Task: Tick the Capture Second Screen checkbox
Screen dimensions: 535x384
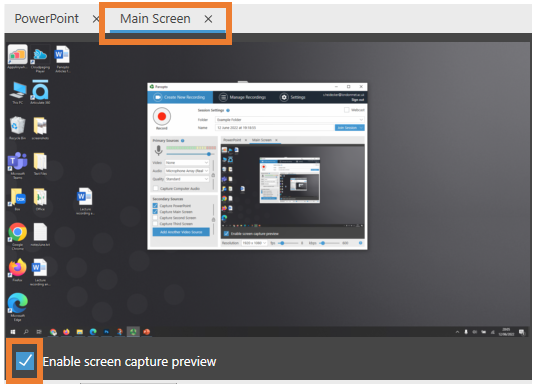Action: coord(155,218)
